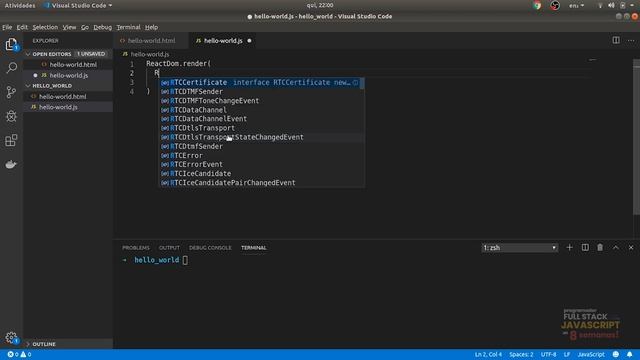Click 'Ln 2, Col 4' in the status bar
Screen dimensions: 640x360
(488, 354)
